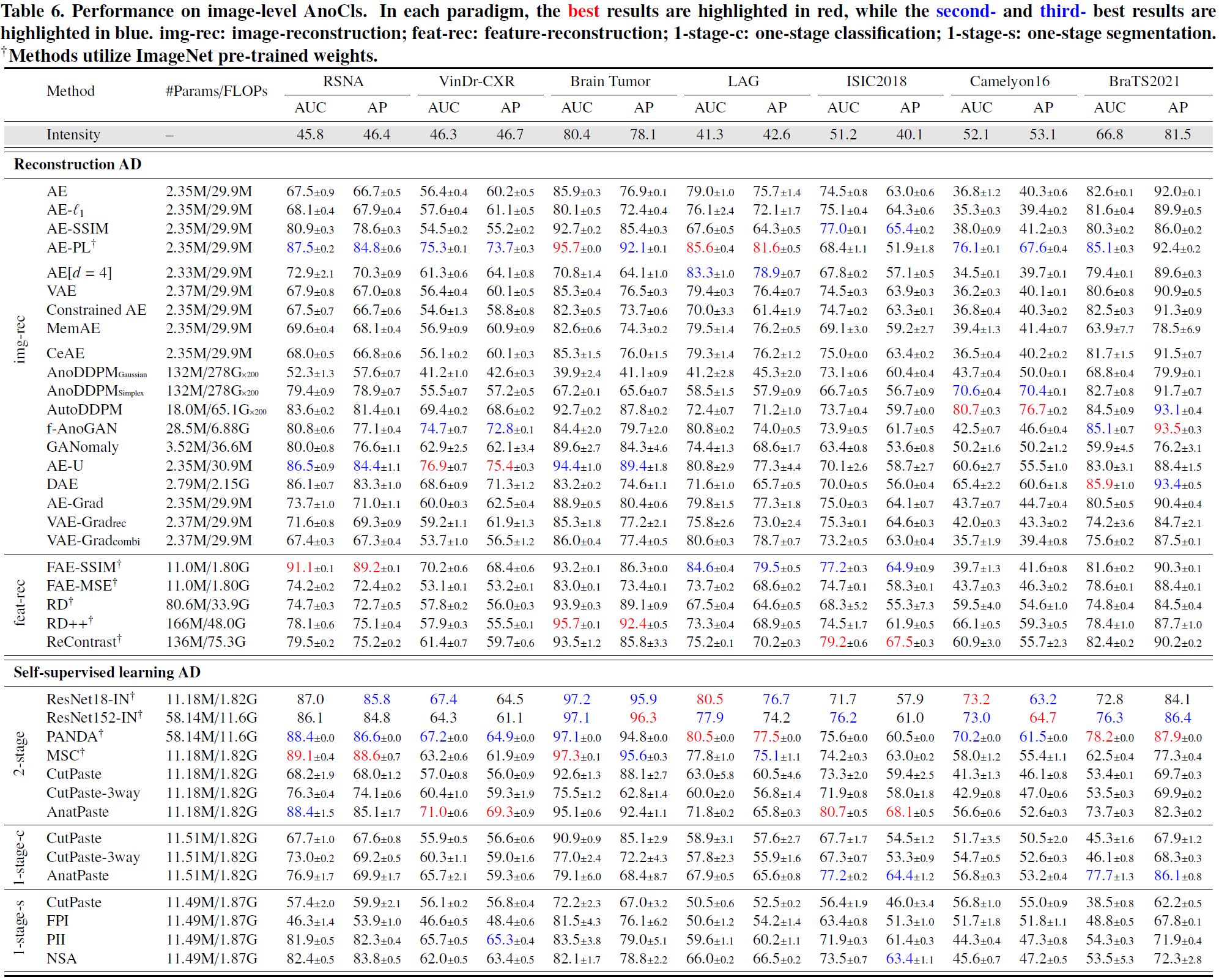
Task: Click the Self-supervised learning AD heading
Action: click(x=107, y=672)
